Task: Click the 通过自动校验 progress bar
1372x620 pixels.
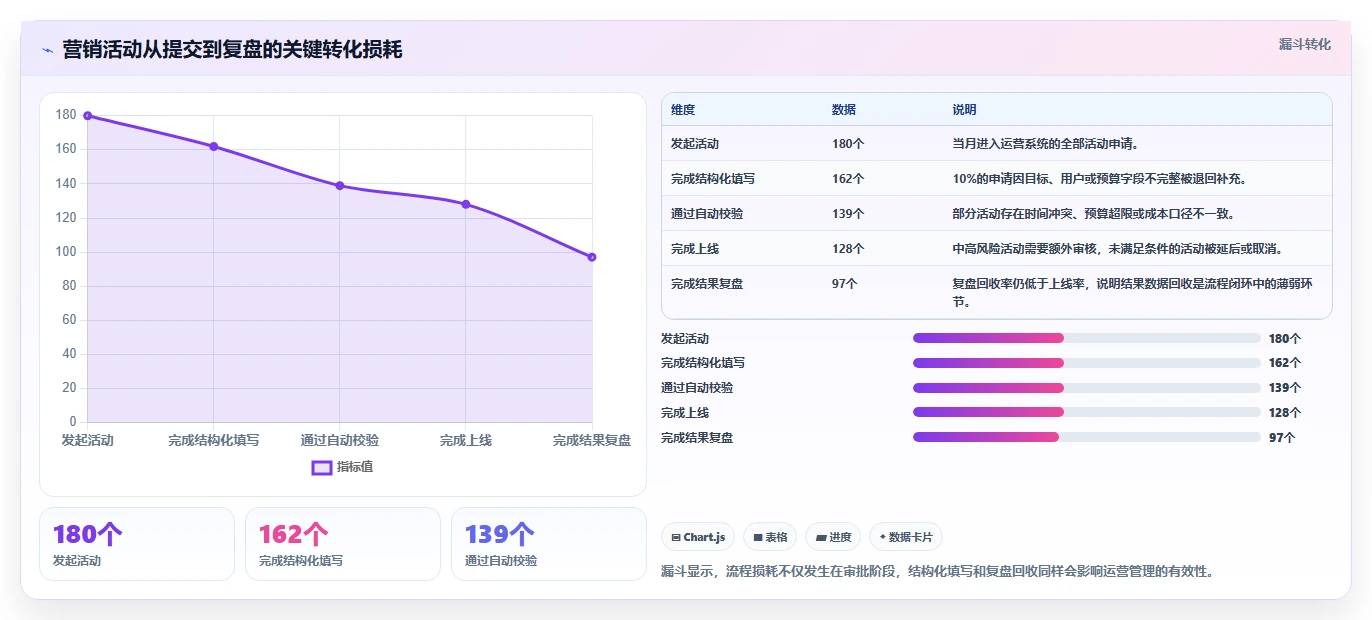Action: 1087,387
